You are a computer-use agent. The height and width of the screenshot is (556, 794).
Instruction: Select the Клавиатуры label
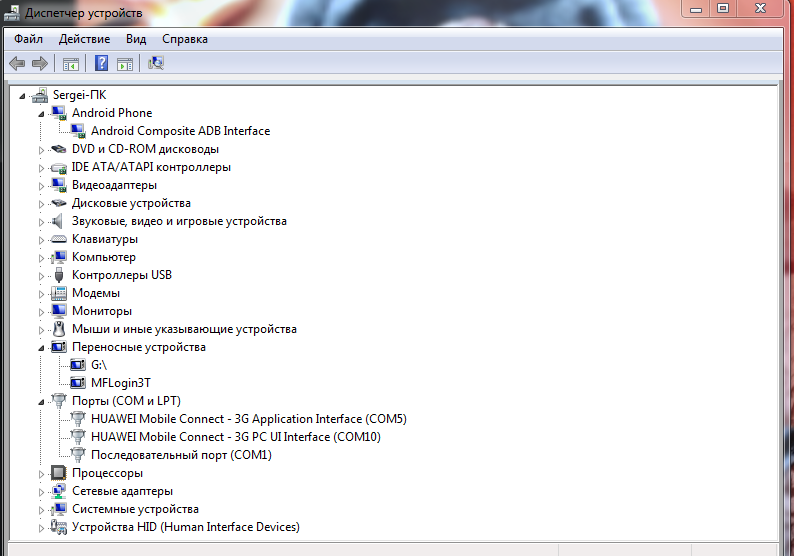105,239
